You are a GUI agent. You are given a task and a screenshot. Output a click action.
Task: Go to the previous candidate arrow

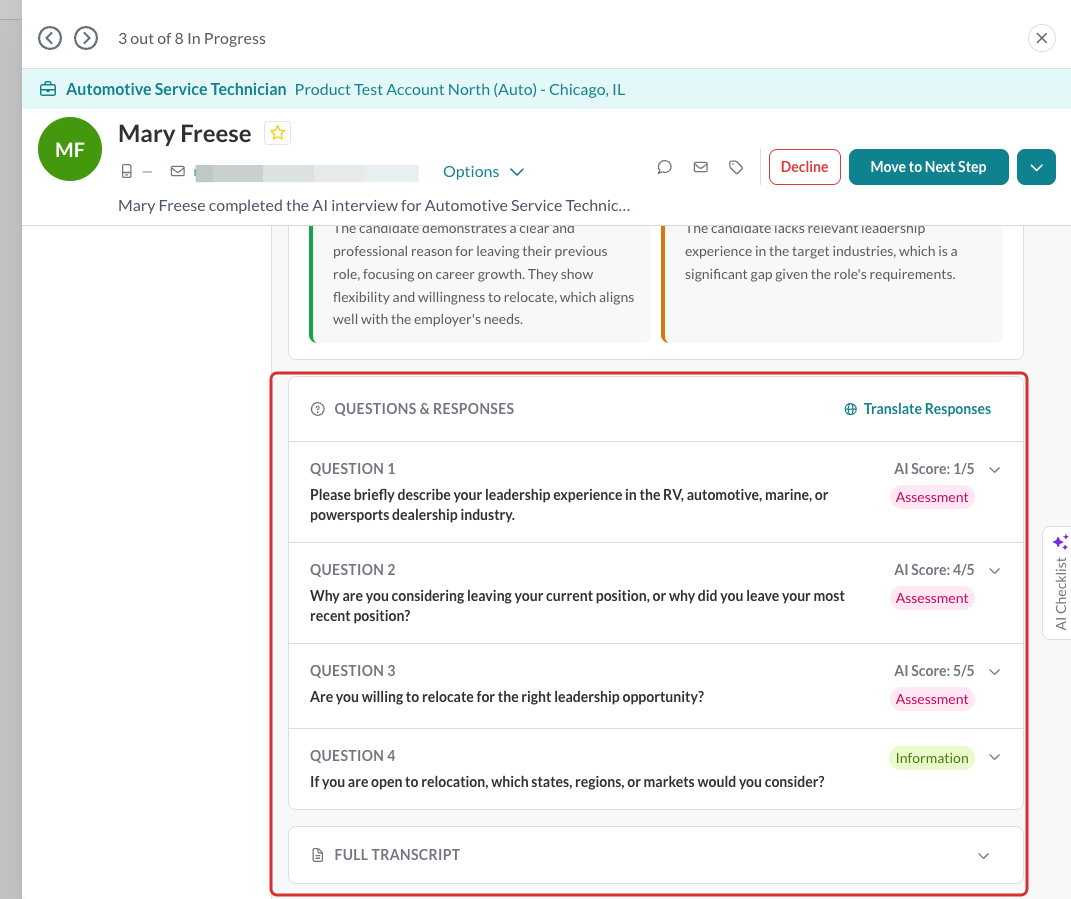(50, 38)
